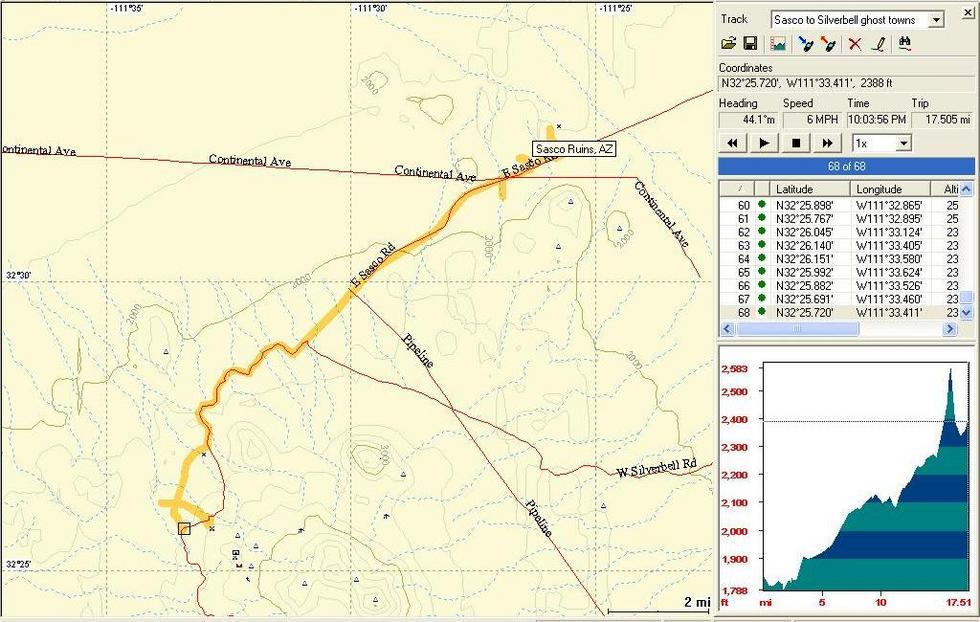Screen dimensions: 980x622
Task: Rewind track playback
Action: tap(732, 143)
